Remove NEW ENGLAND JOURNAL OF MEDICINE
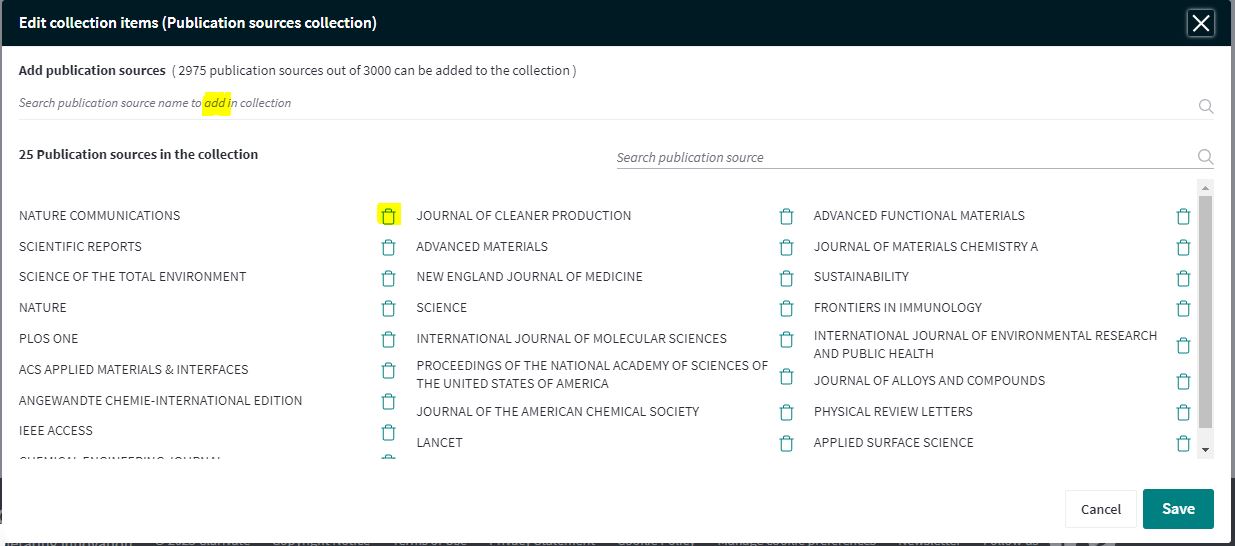The image size is (1235, 546). point(786,278)
